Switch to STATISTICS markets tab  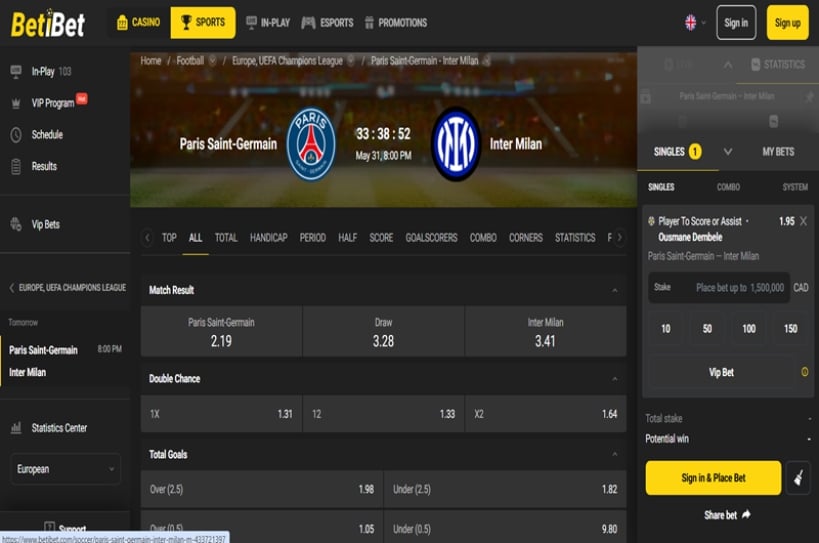(575, 238)
